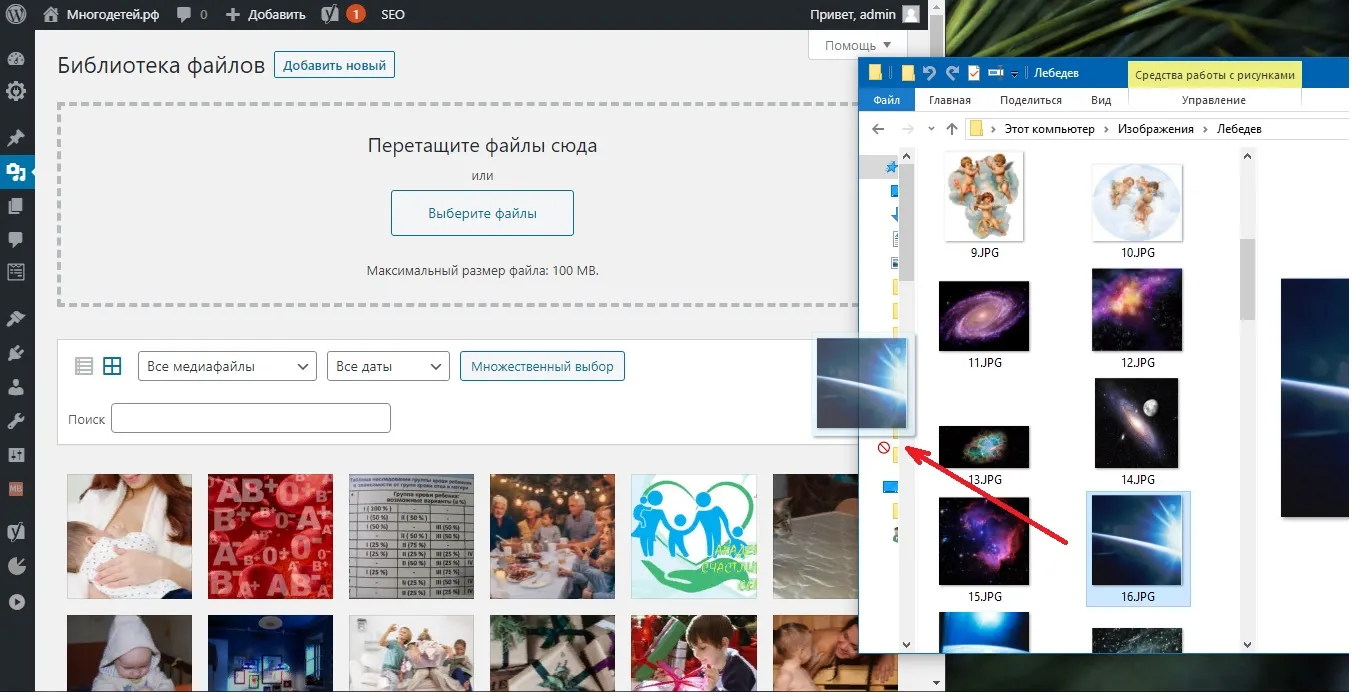Expand the 'Помощь' help panel
The width and height of the screenshot is (1352, 692).
[x=857, y=45]
